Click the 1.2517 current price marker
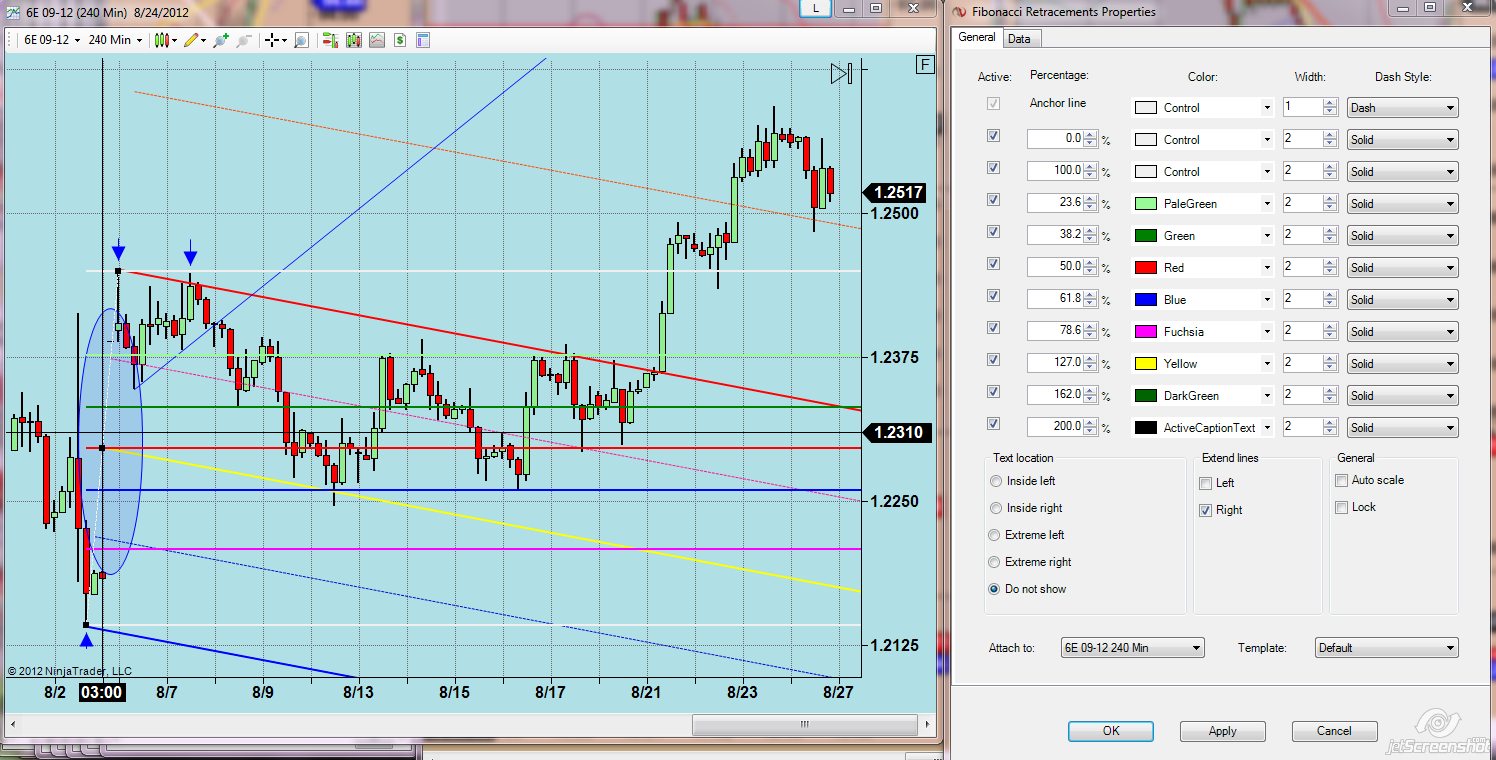 pyautogui.click(x=894, y=193)
